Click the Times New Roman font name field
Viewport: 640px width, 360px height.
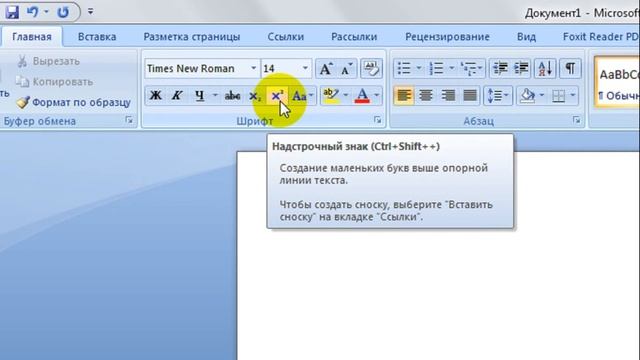(197, 69)
